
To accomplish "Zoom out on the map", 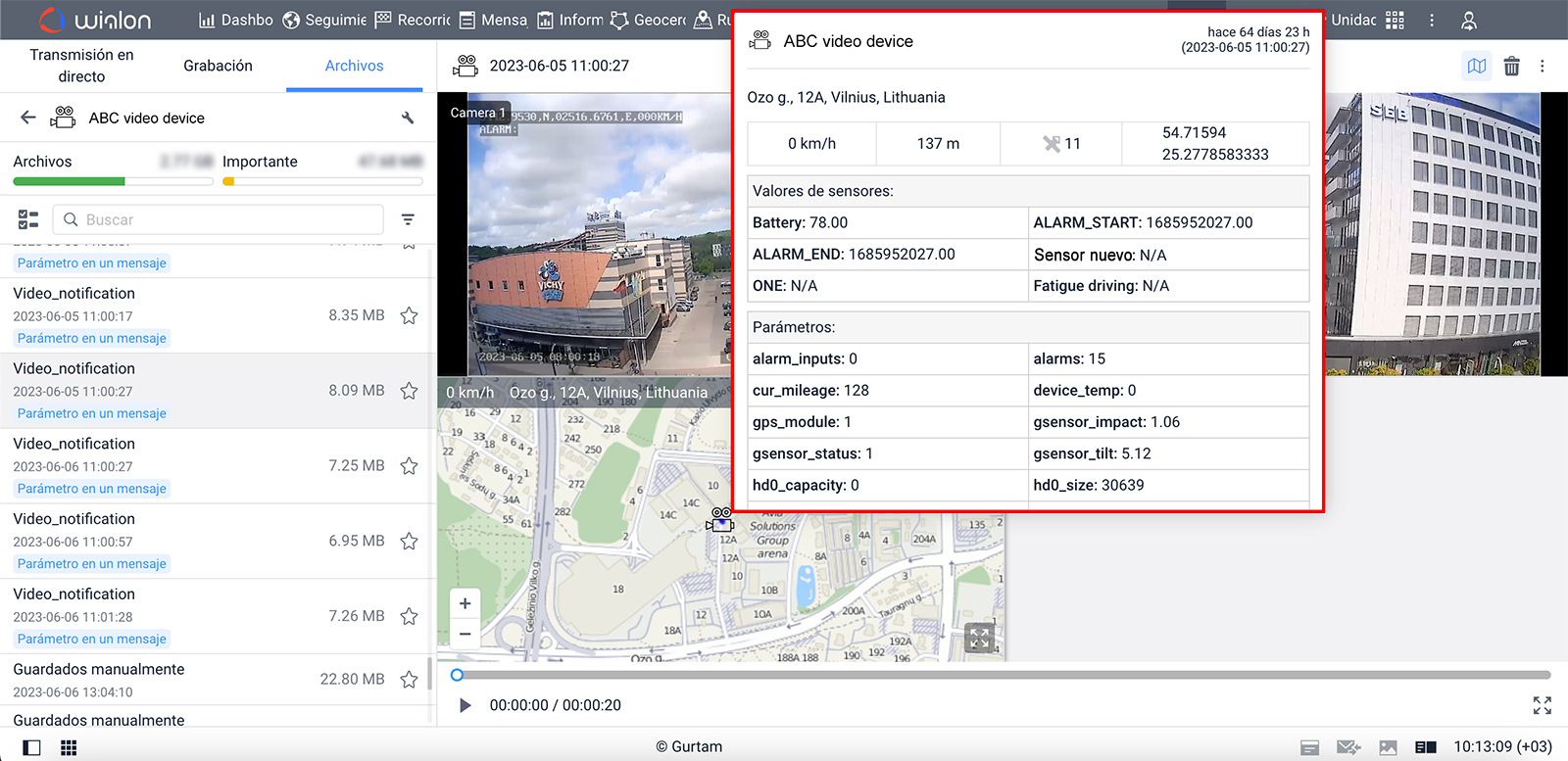I will coord(465,634).
